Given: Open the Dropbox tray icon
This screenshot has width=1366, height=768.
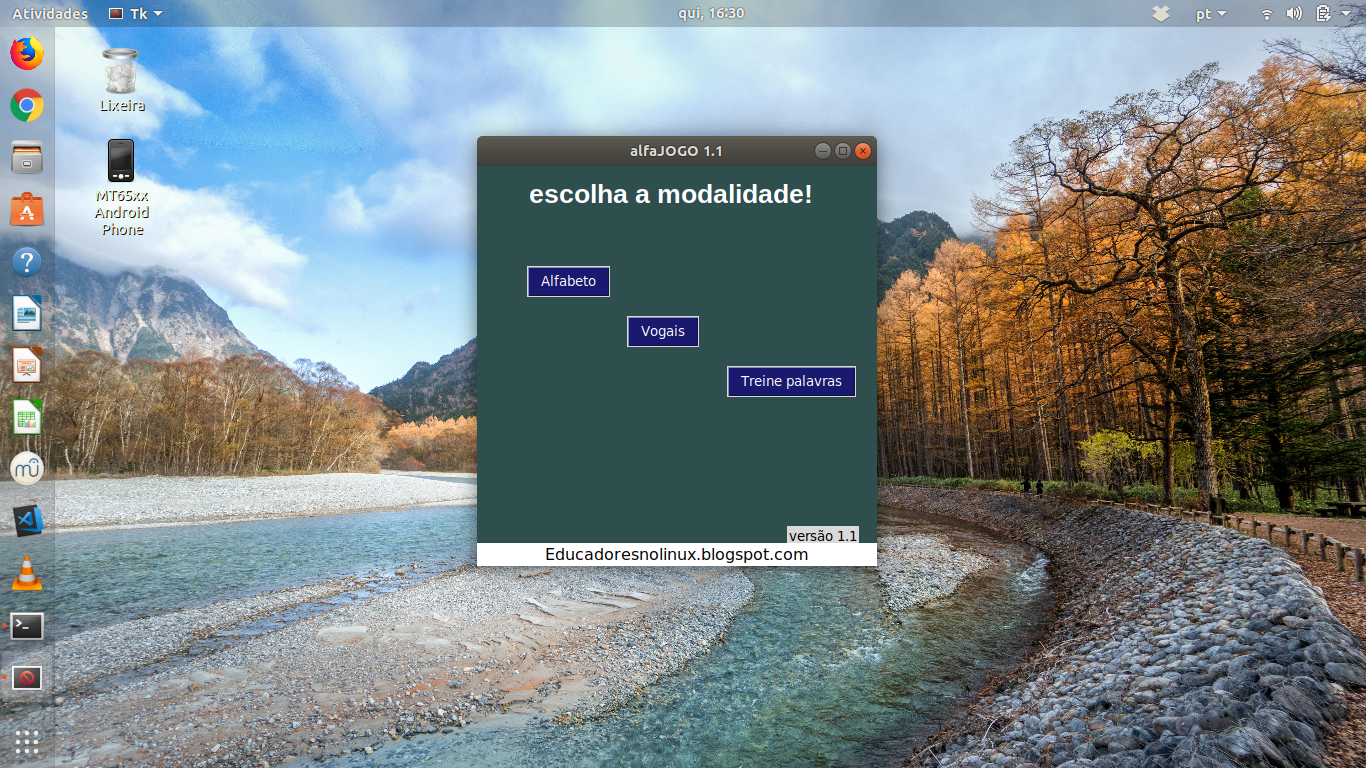Looking at the screenshot, I should 1160,14.
